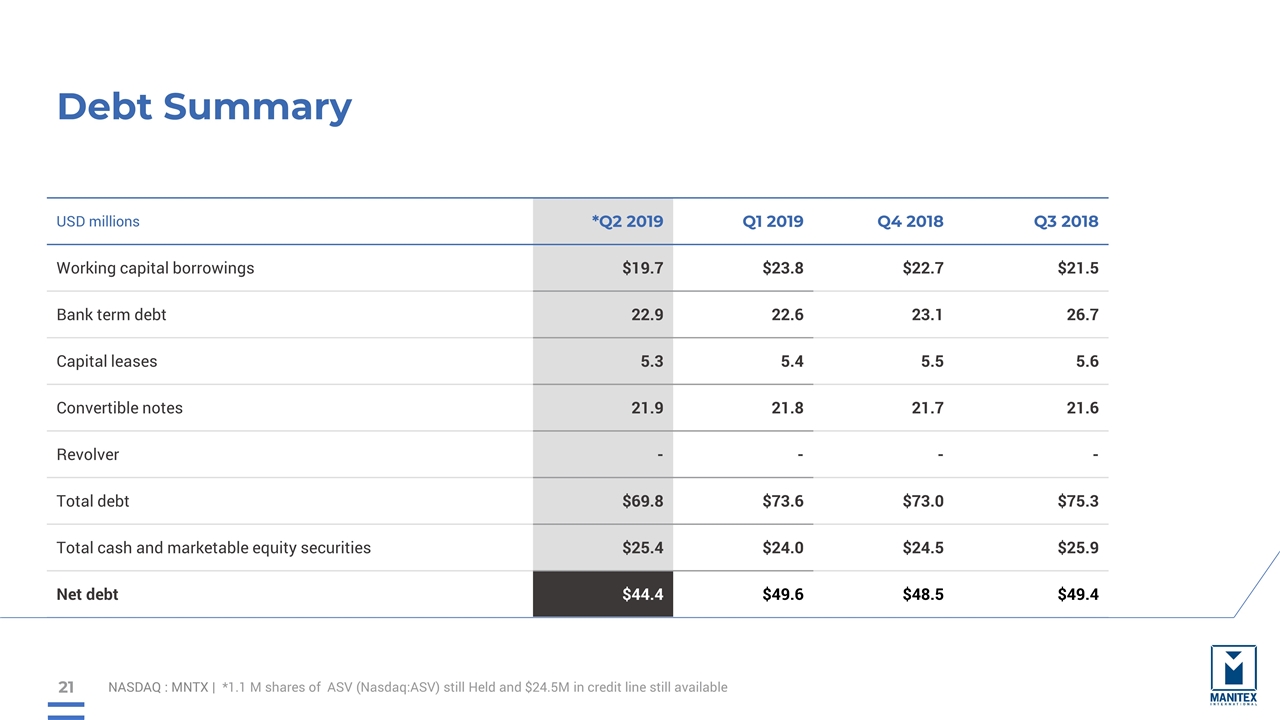The width and height of the screenshot is (1280, 720).
Task: Click the 21.9 convertible notes value
Action: (x=647, y=407)
